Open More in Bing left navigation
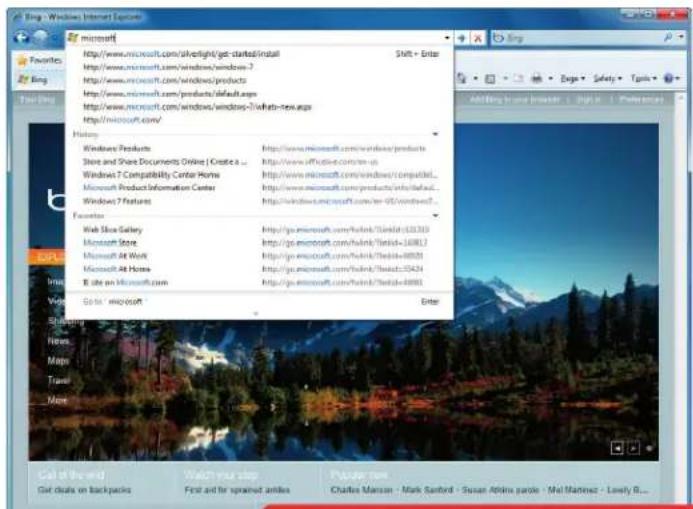This screenshot has width=693, height=509. click(x=57, y=400)
